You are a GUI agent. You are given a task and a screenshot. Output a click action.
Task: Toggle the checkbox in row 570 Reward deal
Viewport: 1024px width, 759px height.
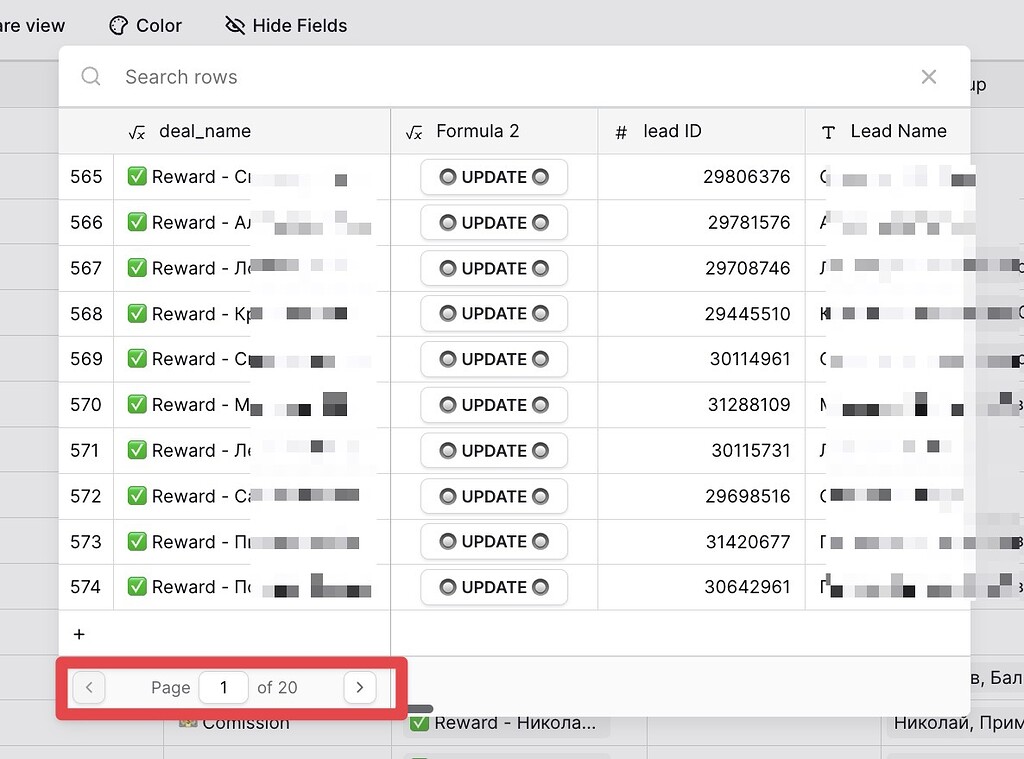tap(138, 405)
